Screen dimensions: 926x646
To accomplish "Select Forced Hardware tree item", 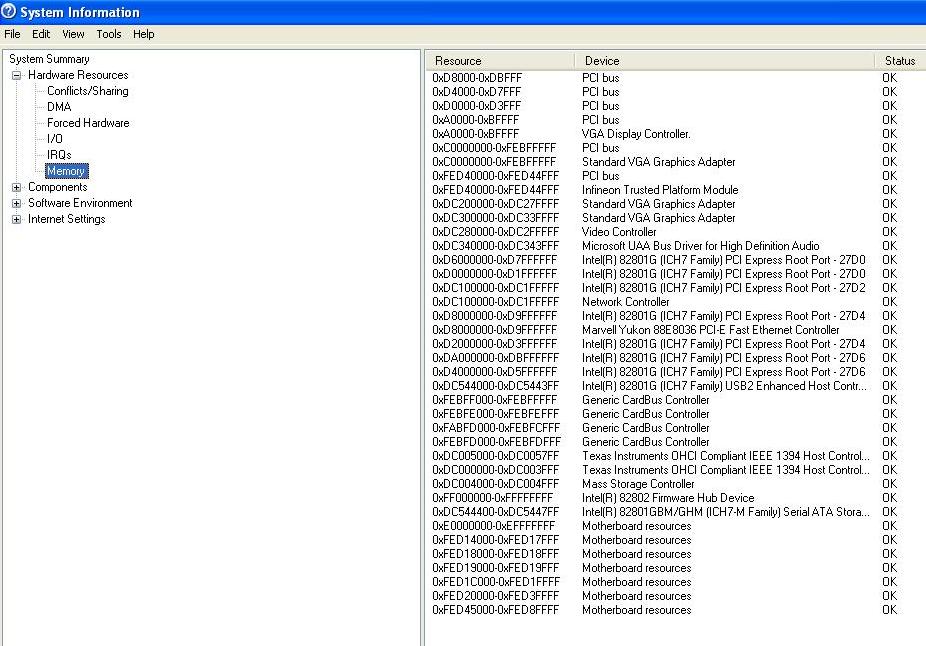I will [x=88, y=123].
